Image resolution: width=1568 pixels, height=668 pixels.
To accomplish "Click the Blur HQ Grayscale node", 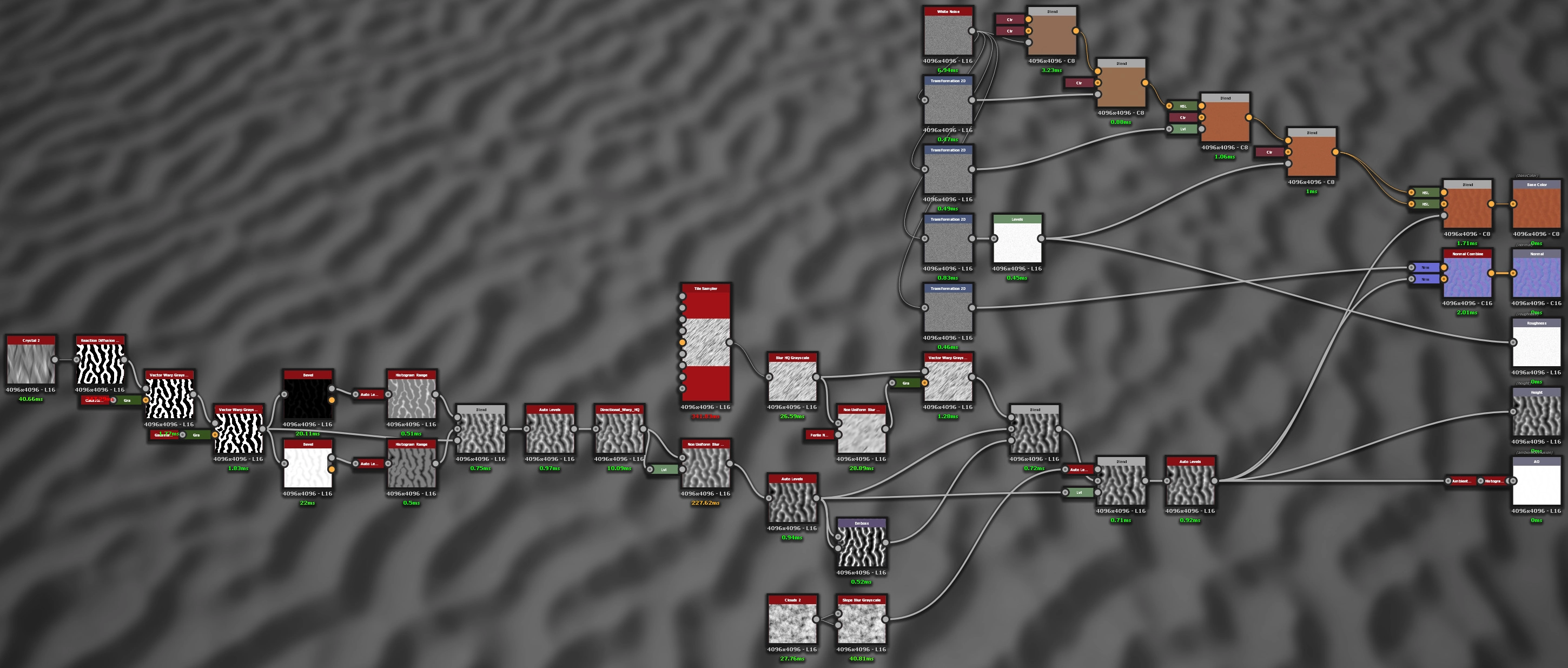I will pyautogui.click(x=792, y=381).
